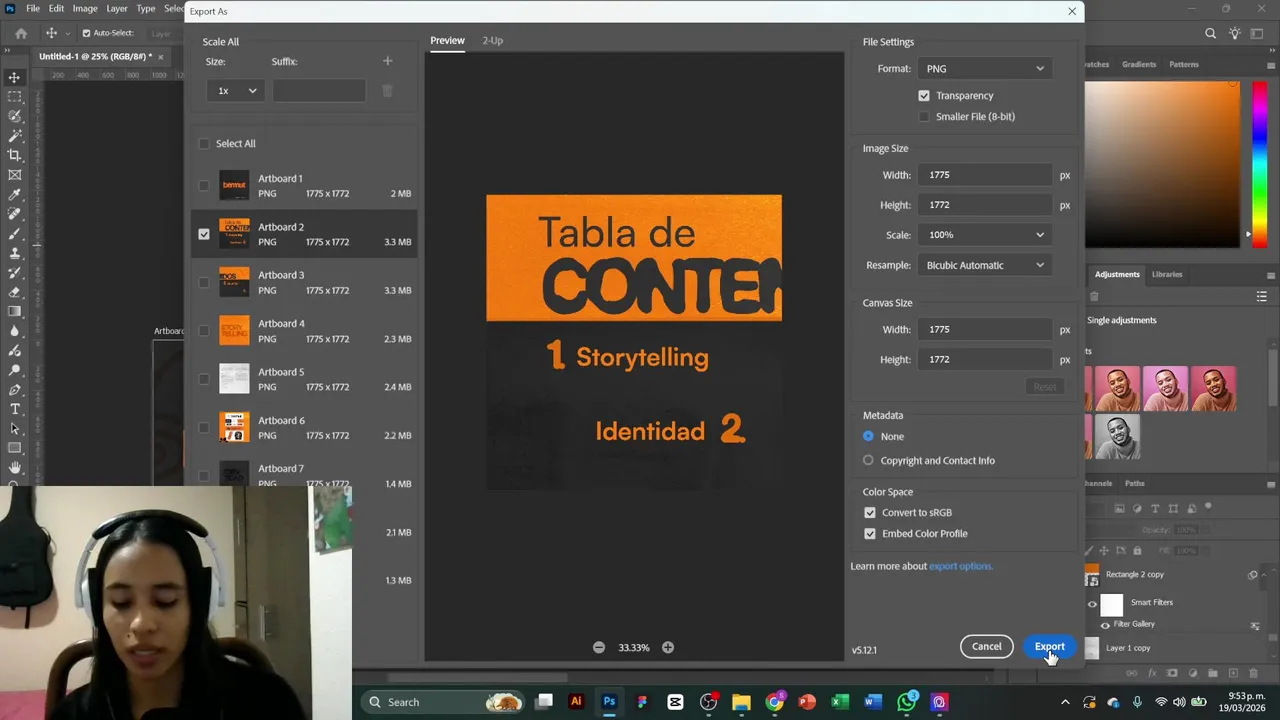Uncheck Convert to sRGB
1280x720 pixels.
[870, 513]
